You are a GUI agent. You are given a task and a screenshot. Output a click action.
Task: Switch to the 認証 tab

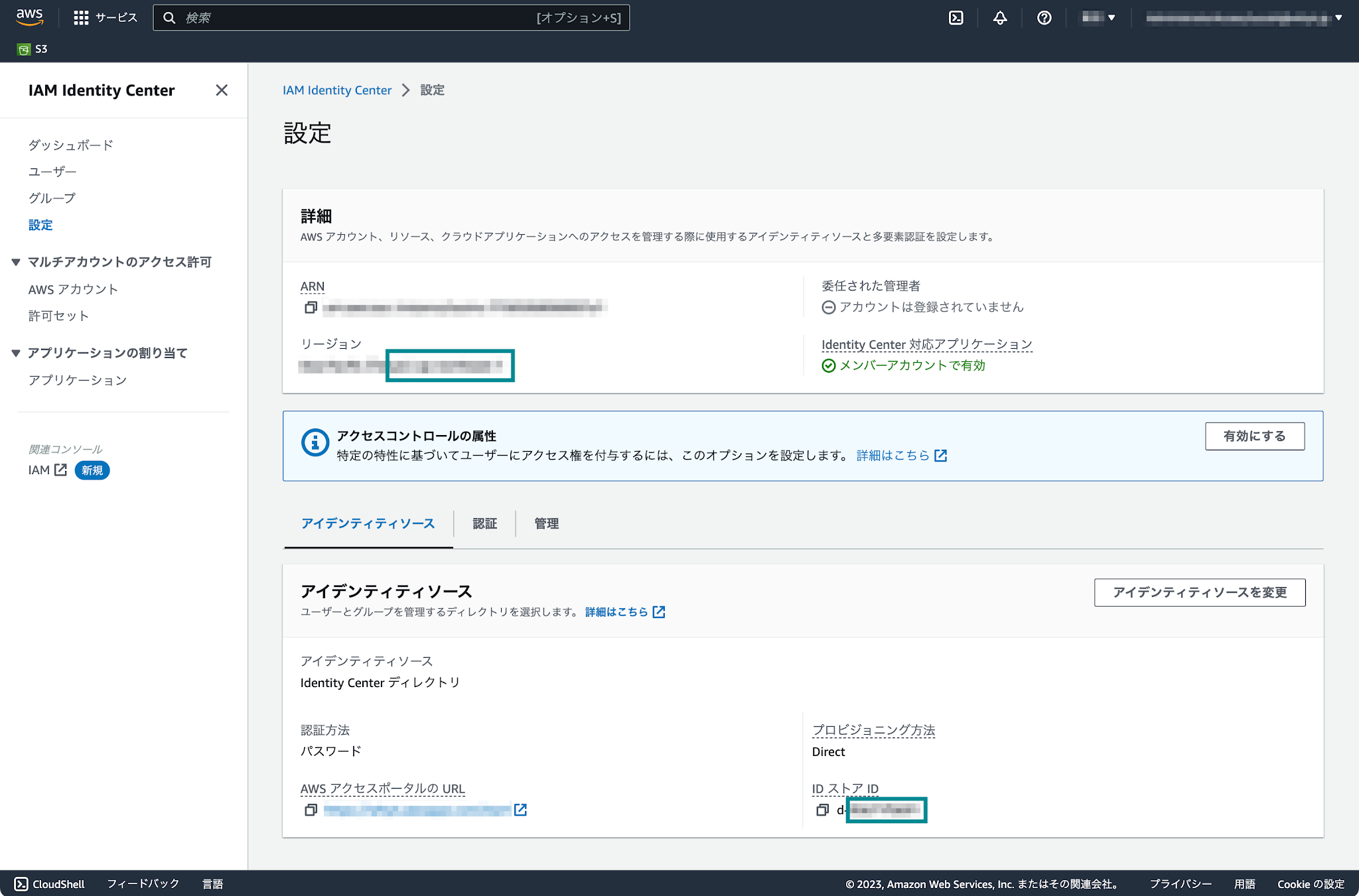[484, 523]
